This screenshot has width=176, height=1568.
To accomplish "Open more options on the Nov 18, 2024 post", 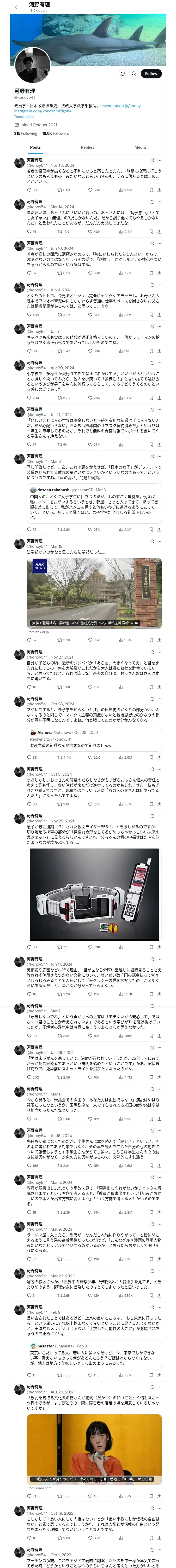I will coord(159,160).
